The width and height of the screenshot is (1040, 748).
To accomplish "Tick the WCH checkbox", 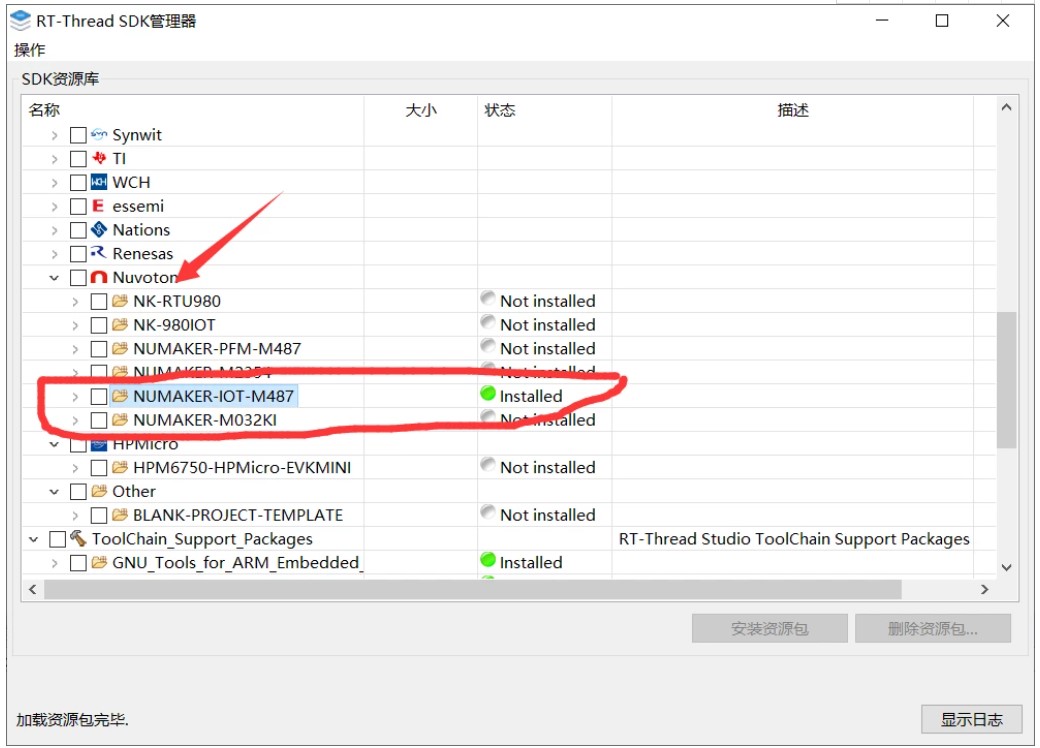I will [78, 183].
